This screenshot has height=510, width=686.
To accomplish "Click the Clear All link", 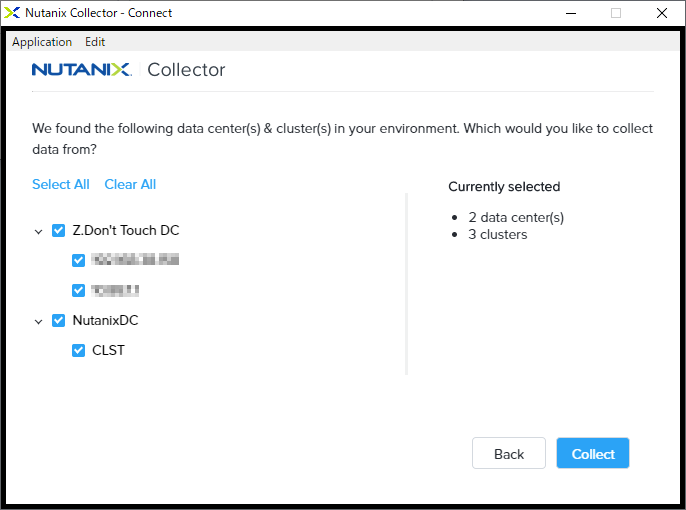I will pyautogui.click(x=130, y=185).
